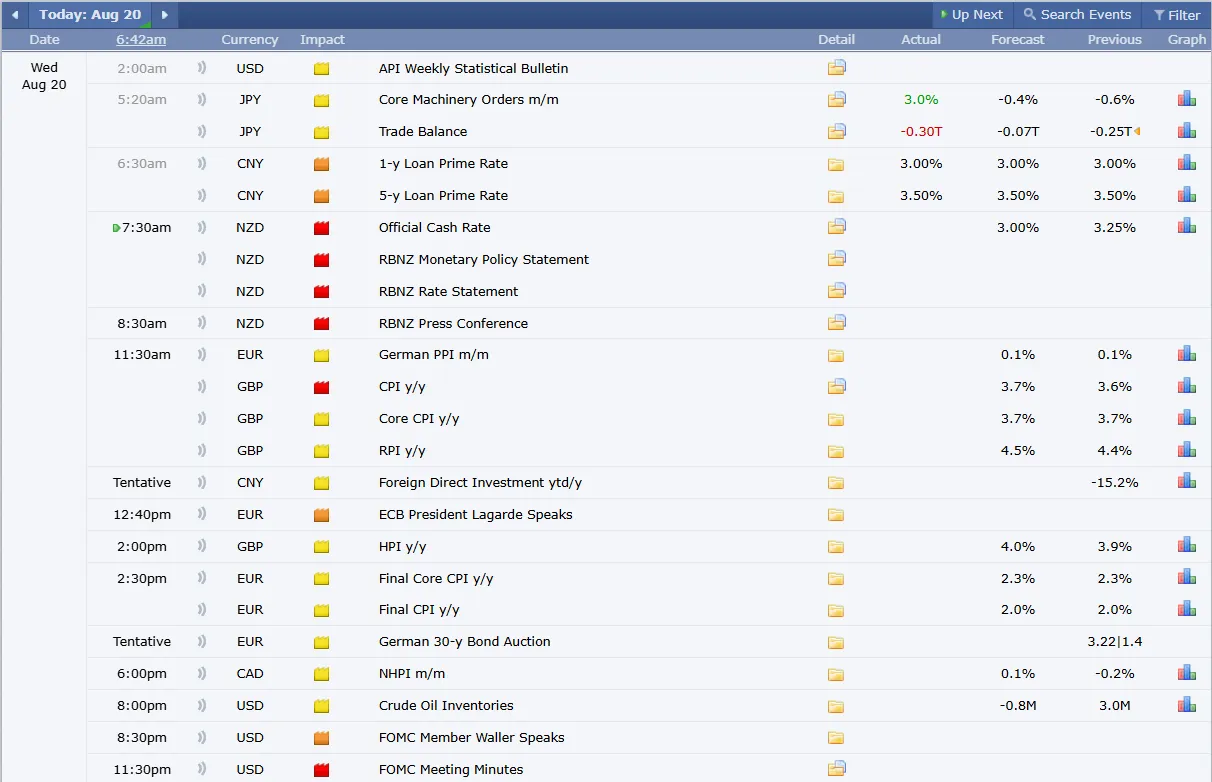Open detail folder for API Weekly Statistical Bulletin

836,68
